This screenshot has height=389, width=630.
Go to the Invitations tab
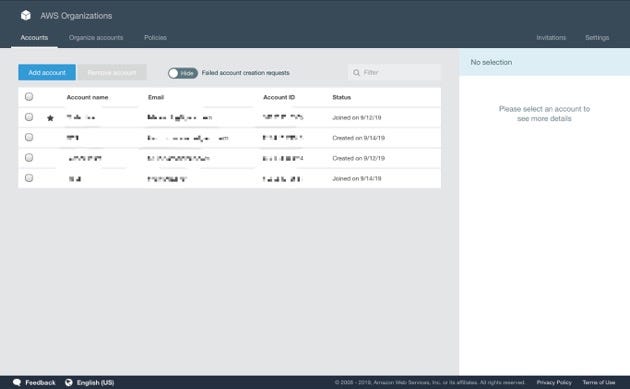click(551, 37)
